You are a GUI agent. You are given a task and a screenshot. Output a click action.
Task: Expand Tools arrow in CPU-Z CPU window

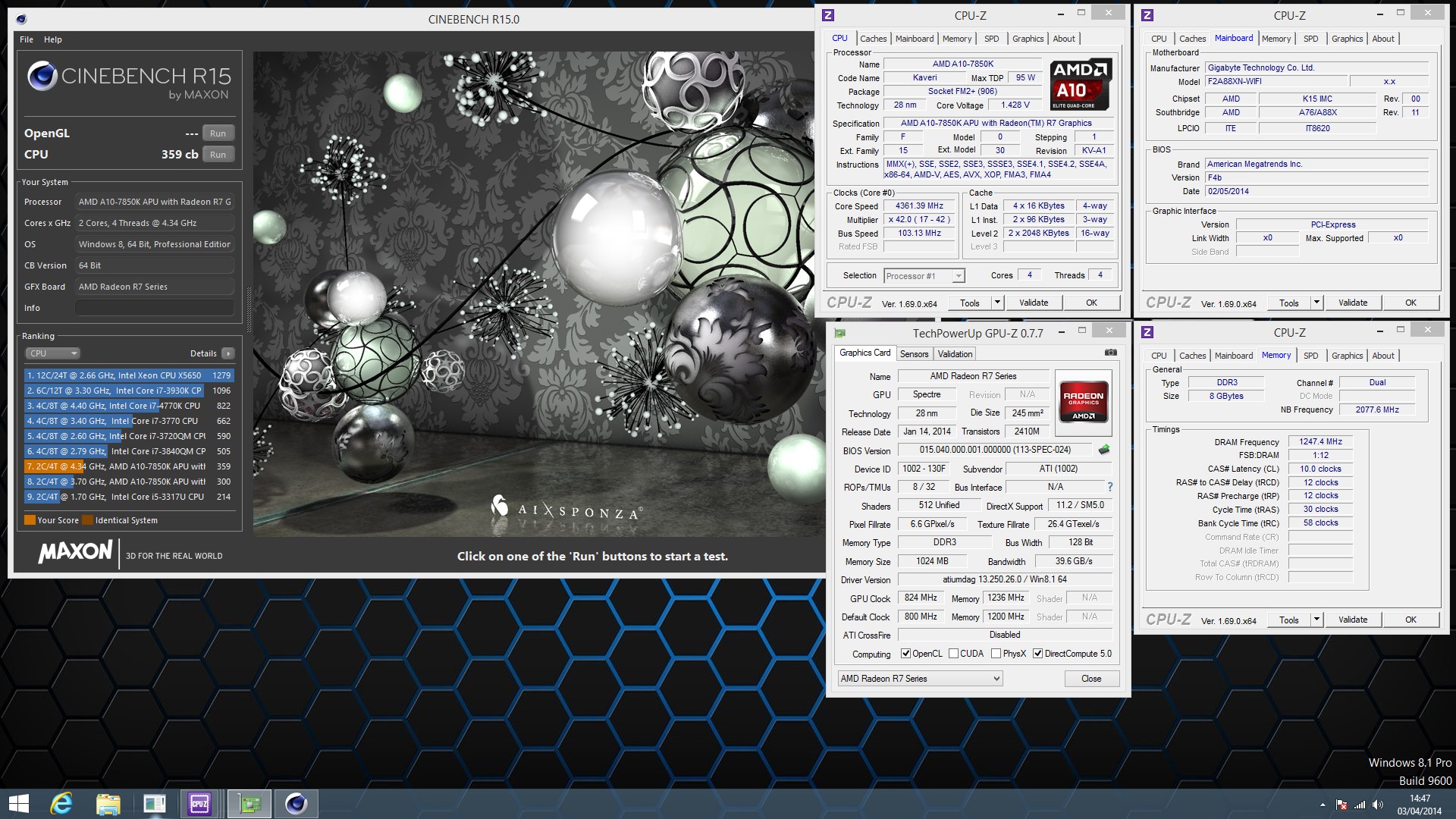click(x=997, y=303)
